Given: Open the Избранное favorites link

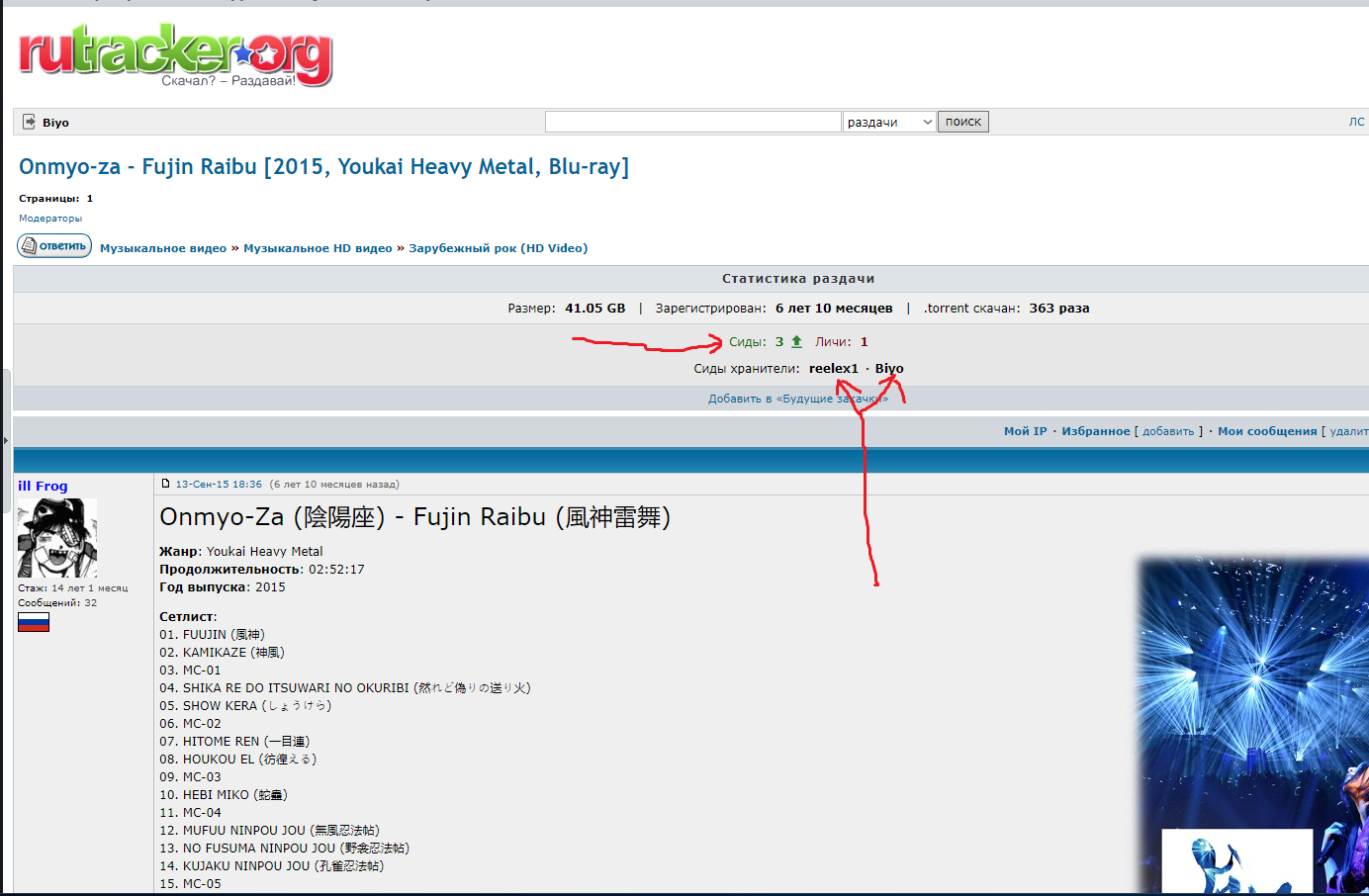Looking at the screenshot, I should coord(1095,431).
